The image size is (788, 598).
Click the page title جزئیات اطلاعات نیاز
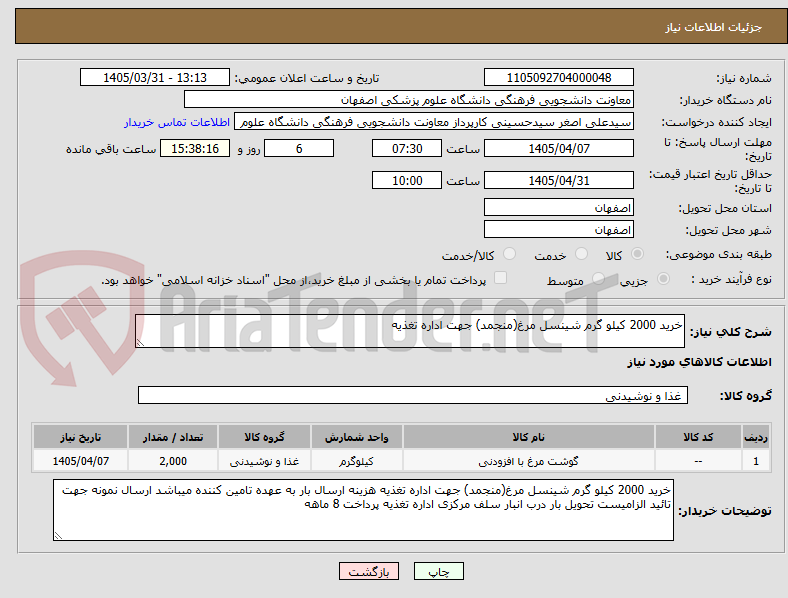[714, 27]
